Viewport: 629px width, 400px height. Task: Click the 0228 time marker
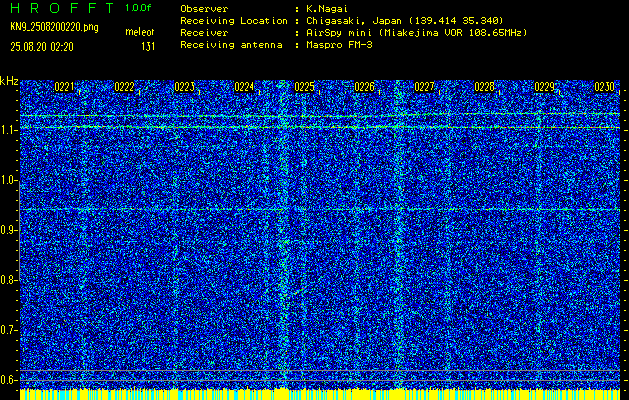point(485,87)
